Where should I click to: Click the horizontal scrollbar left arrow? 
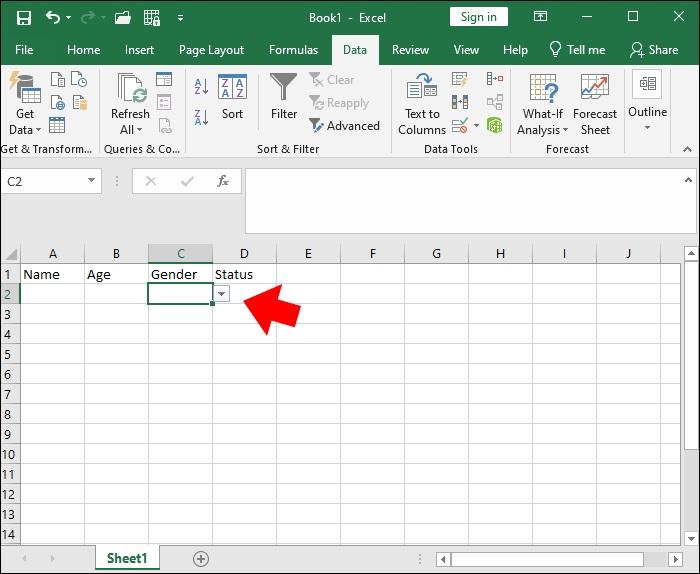443,559
